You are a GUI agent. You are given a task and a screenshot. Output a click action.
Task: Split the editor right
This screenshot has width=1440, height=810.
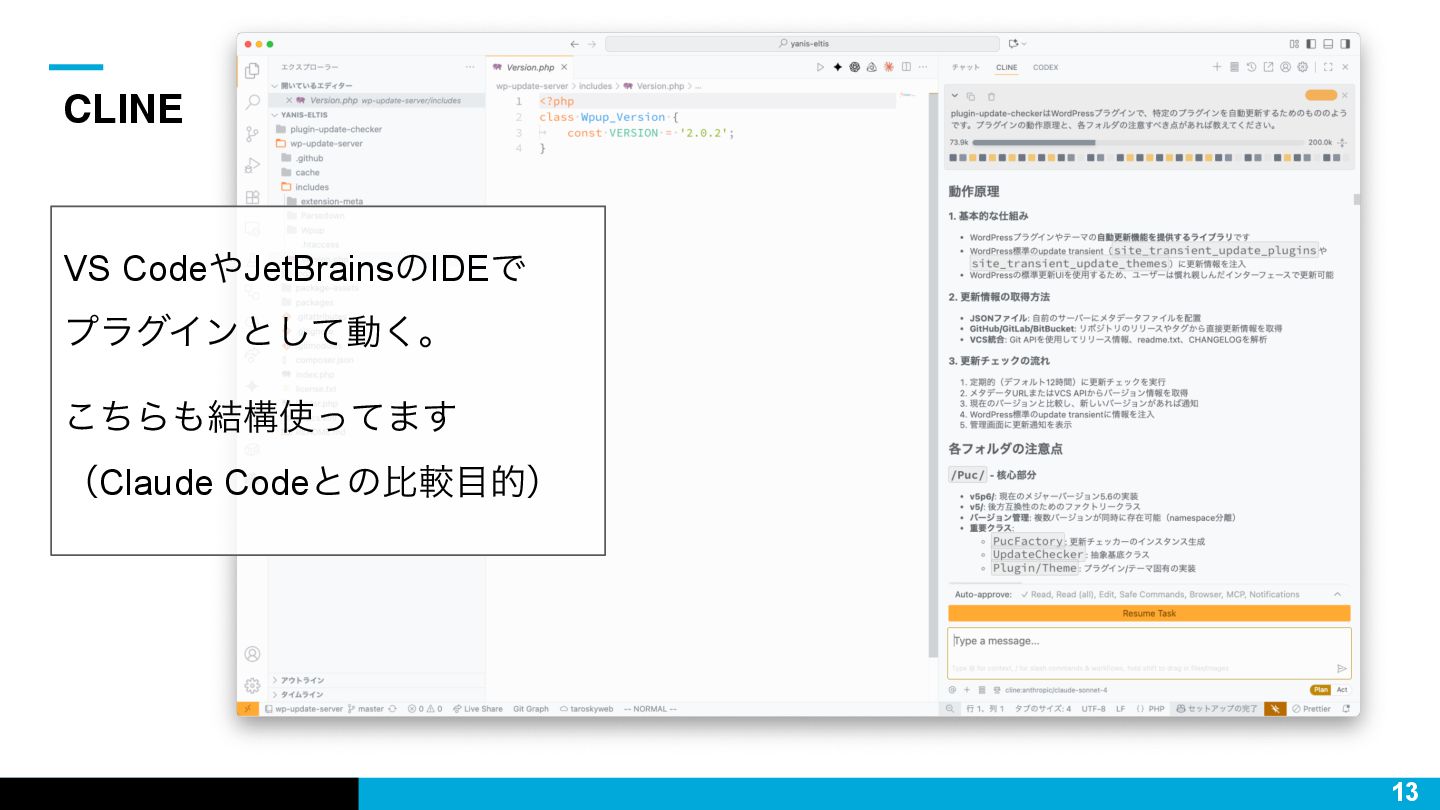coord(906,67)
